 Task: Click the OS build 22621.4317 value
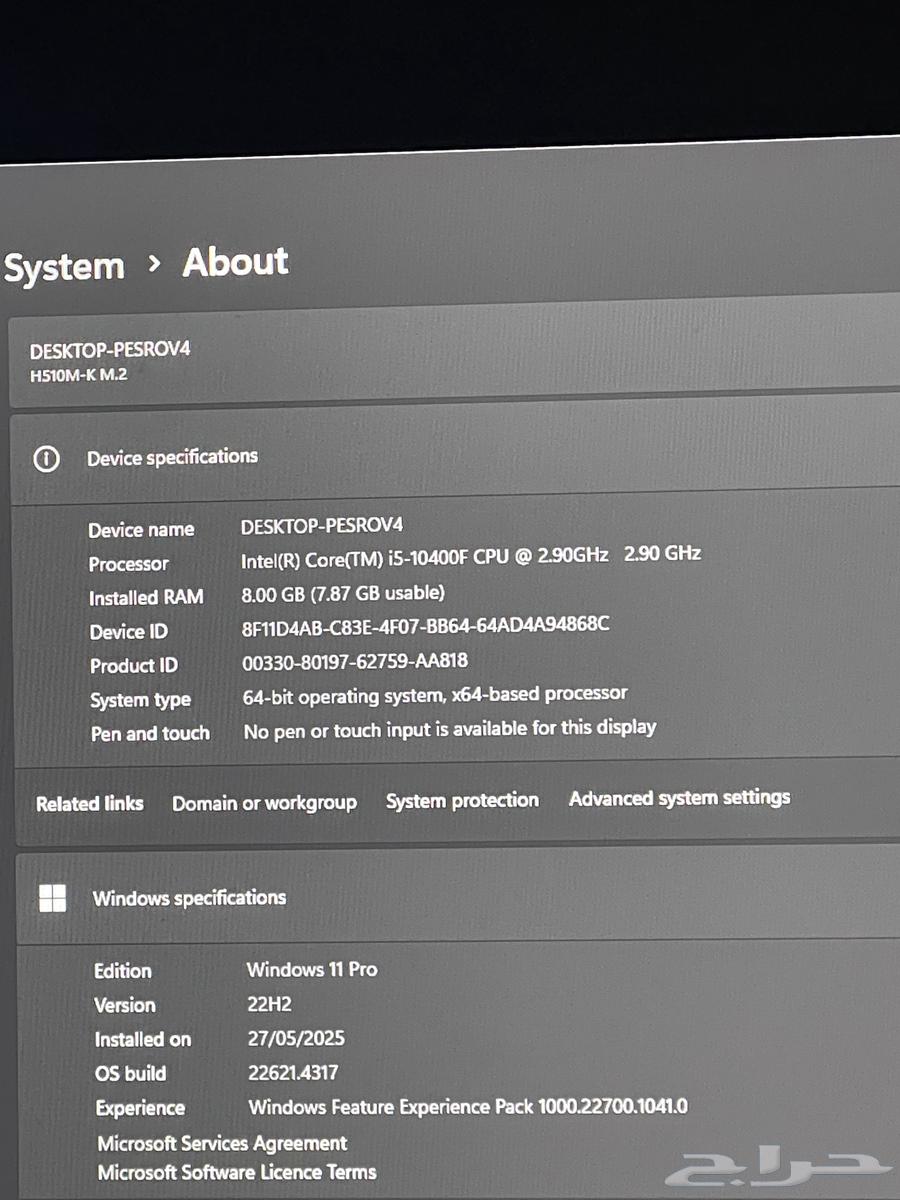(x=293, y=1073)
